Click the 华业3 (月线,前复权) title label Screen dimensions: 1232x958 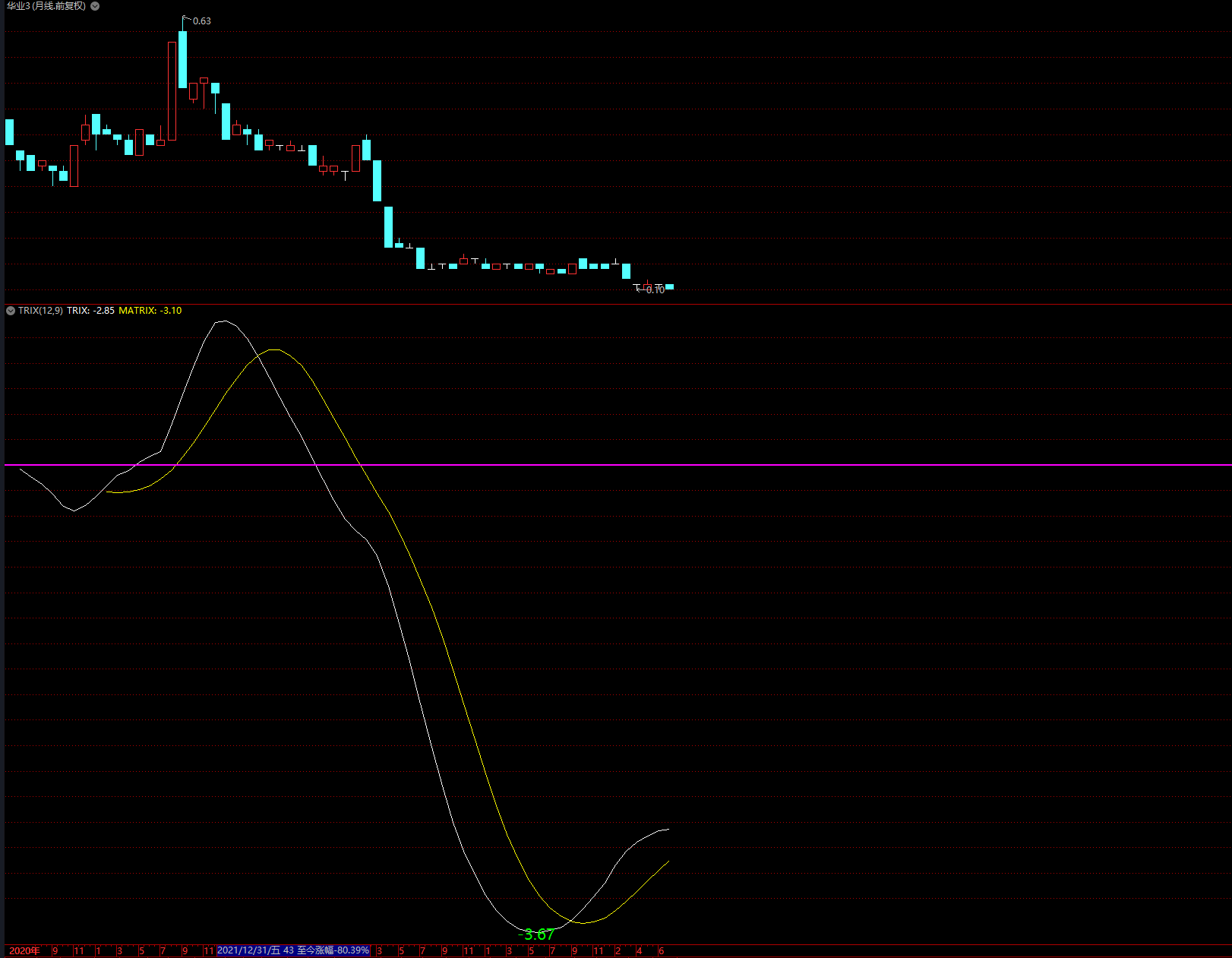(x=46, y=6)
